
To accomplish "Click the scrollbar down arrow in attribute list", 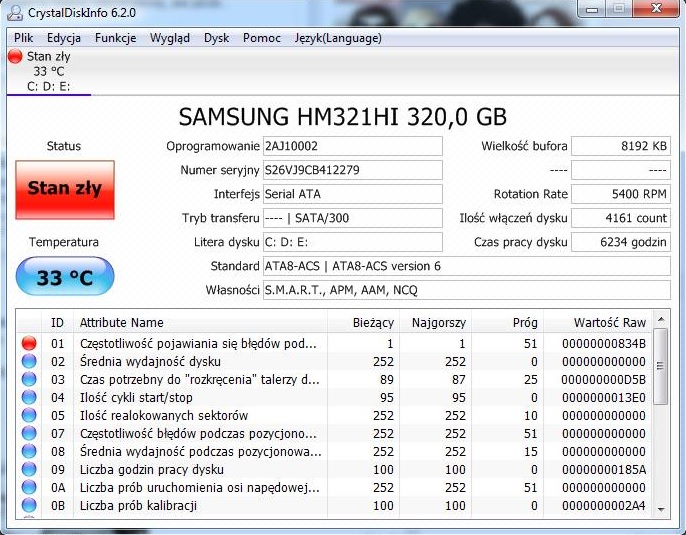I will click(x=661, y=510).
